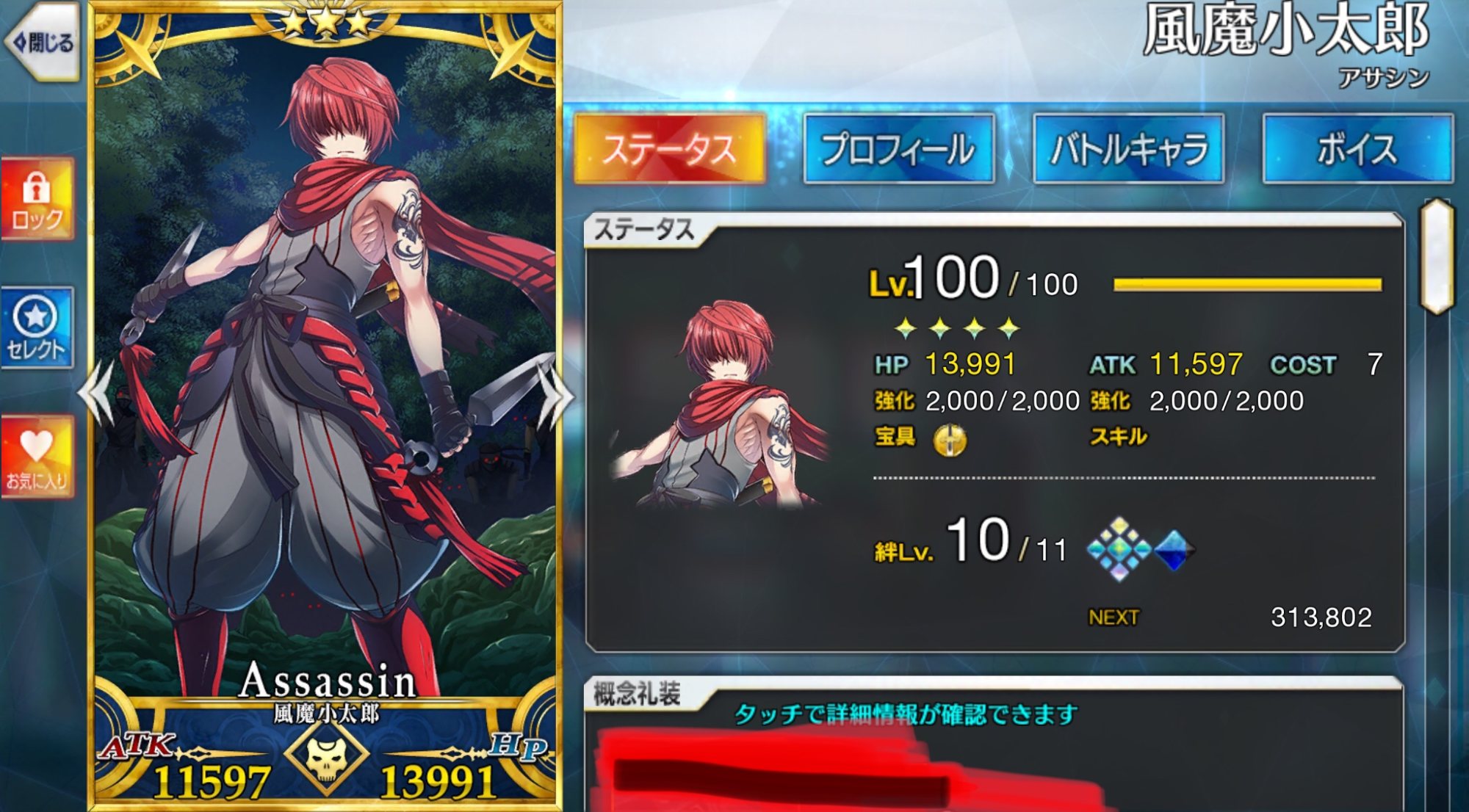The width and height of the screenshot is (1469, 812).
Task: Open the ステータス tab
Action: [669, 148]
